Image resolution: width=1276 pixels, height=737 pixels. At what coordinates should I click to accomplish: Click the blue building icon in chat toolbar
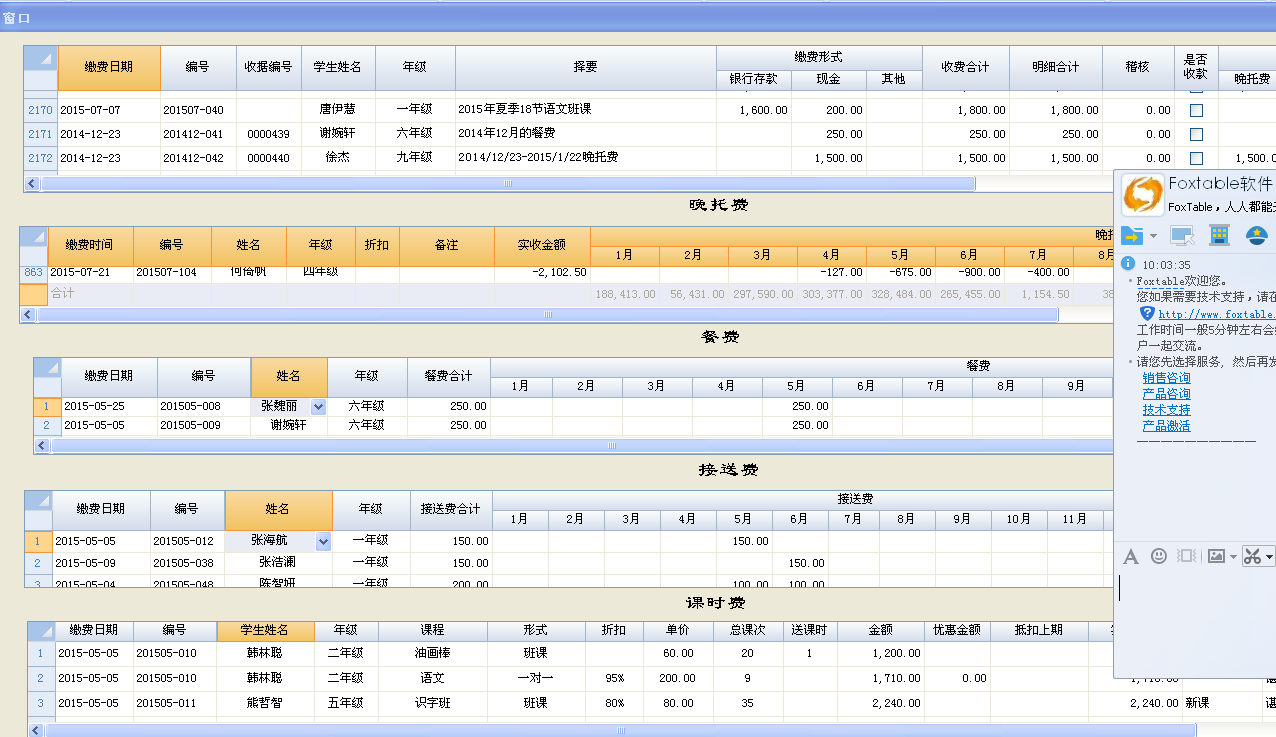tap(1219, 236)
